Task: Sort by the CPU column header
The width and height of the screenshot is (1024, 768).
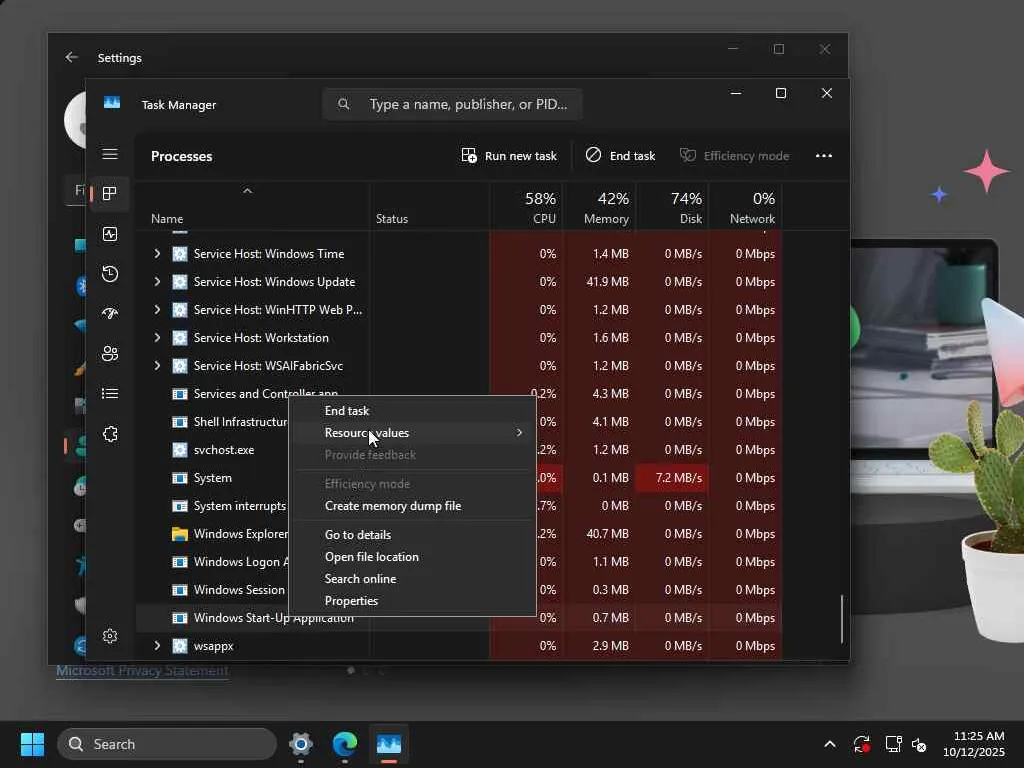Action: coord(526,207)
